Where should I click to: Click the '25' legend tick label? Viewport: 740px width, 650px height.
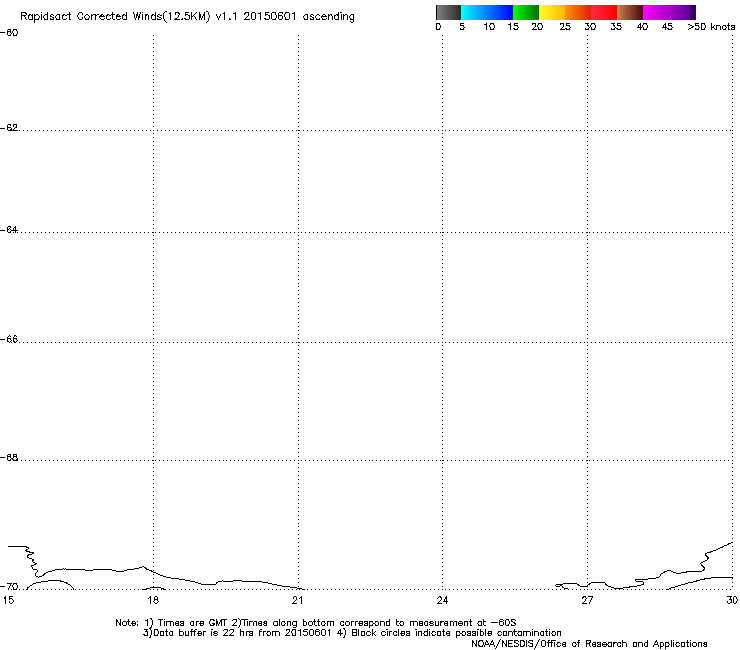click(x=565, y=27)
